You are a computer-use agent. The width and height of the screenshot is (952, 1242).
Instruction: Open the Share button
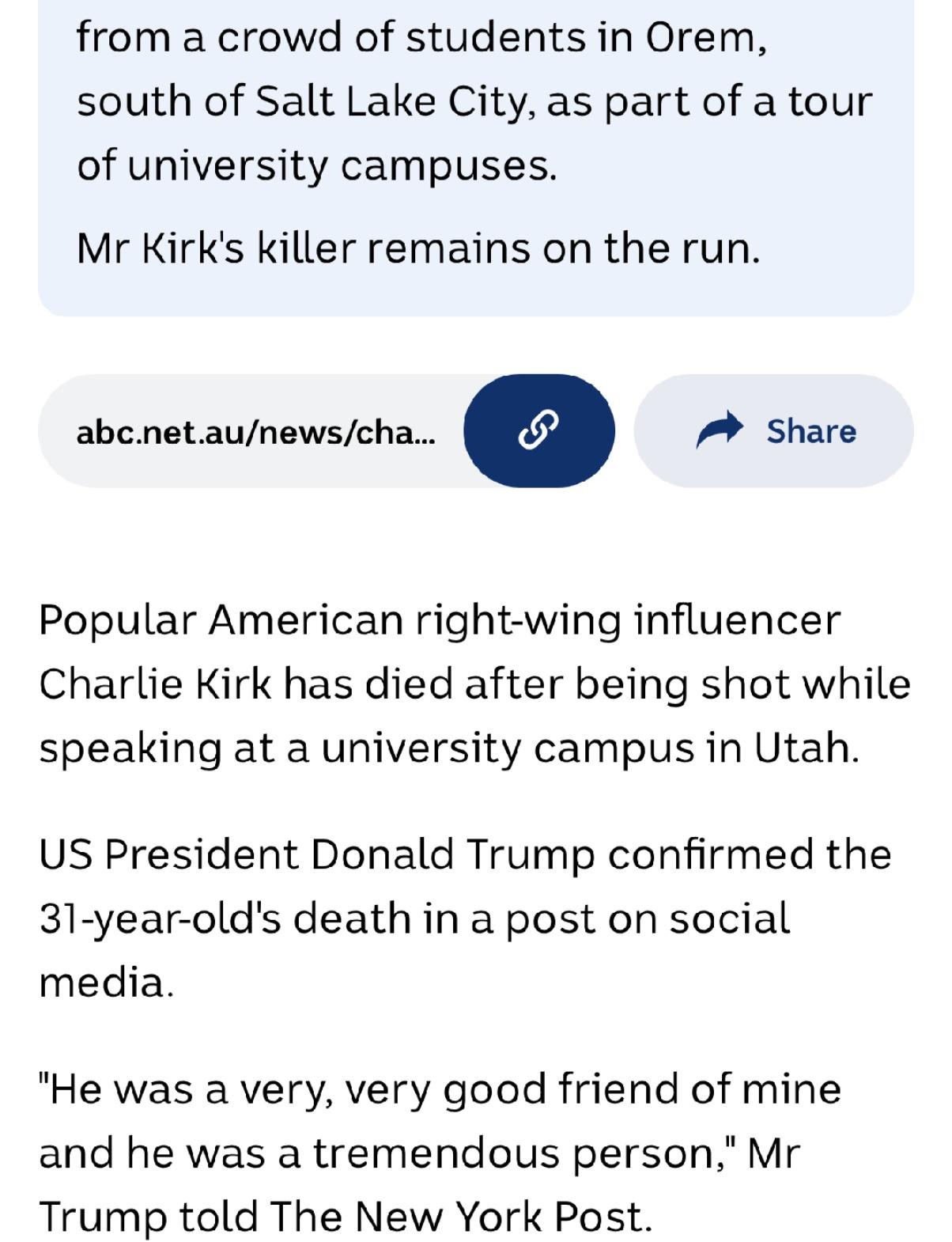[774, 431]
